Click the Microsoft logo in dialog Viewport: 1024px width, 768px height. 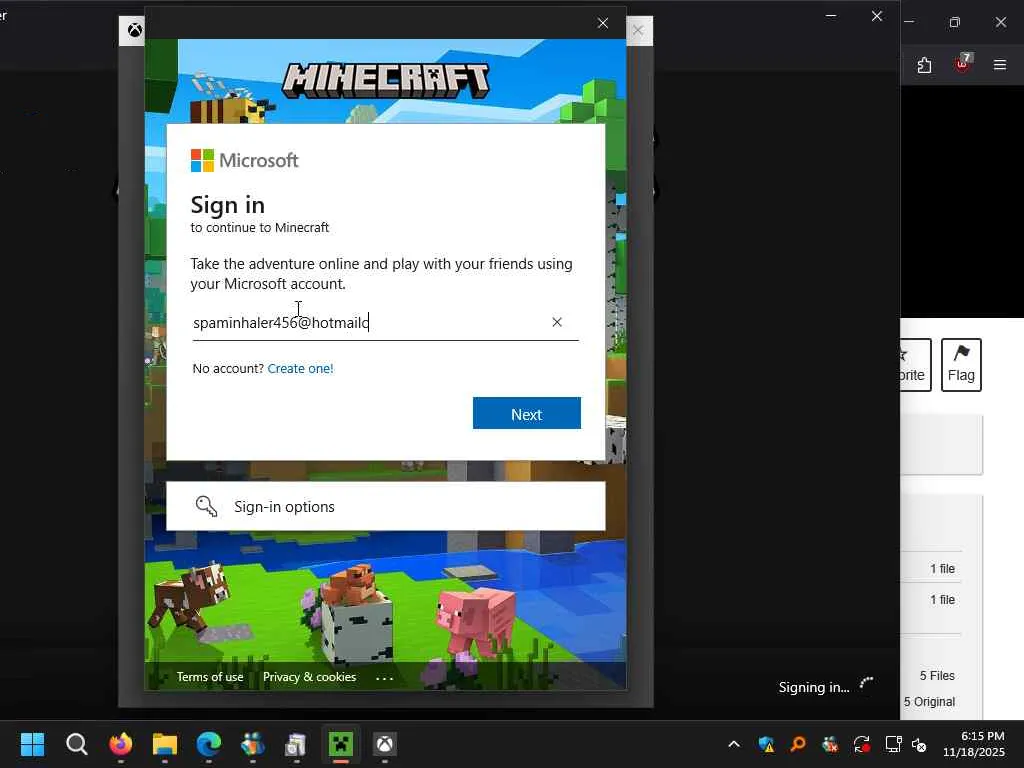tap(244, 160)
